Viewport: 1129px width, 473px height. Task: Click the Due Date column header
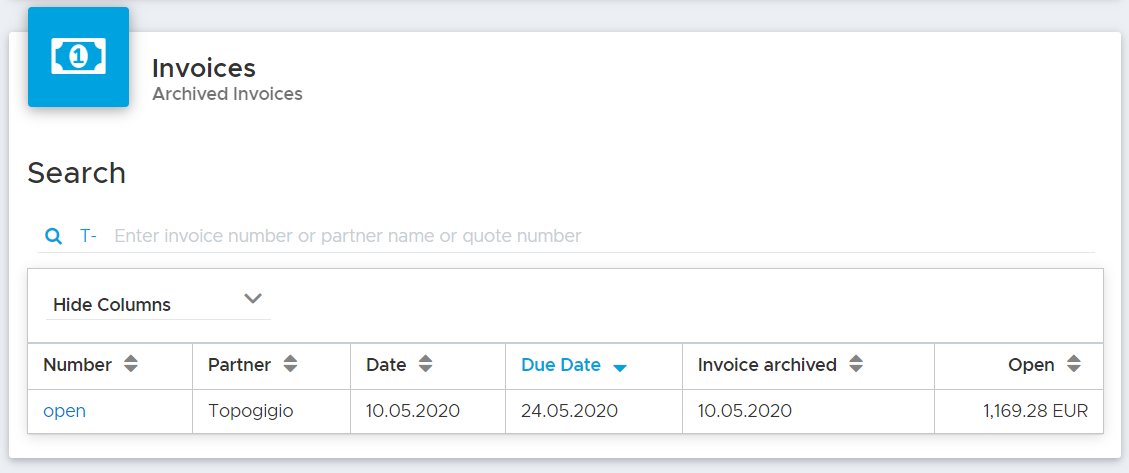point(561,365)
